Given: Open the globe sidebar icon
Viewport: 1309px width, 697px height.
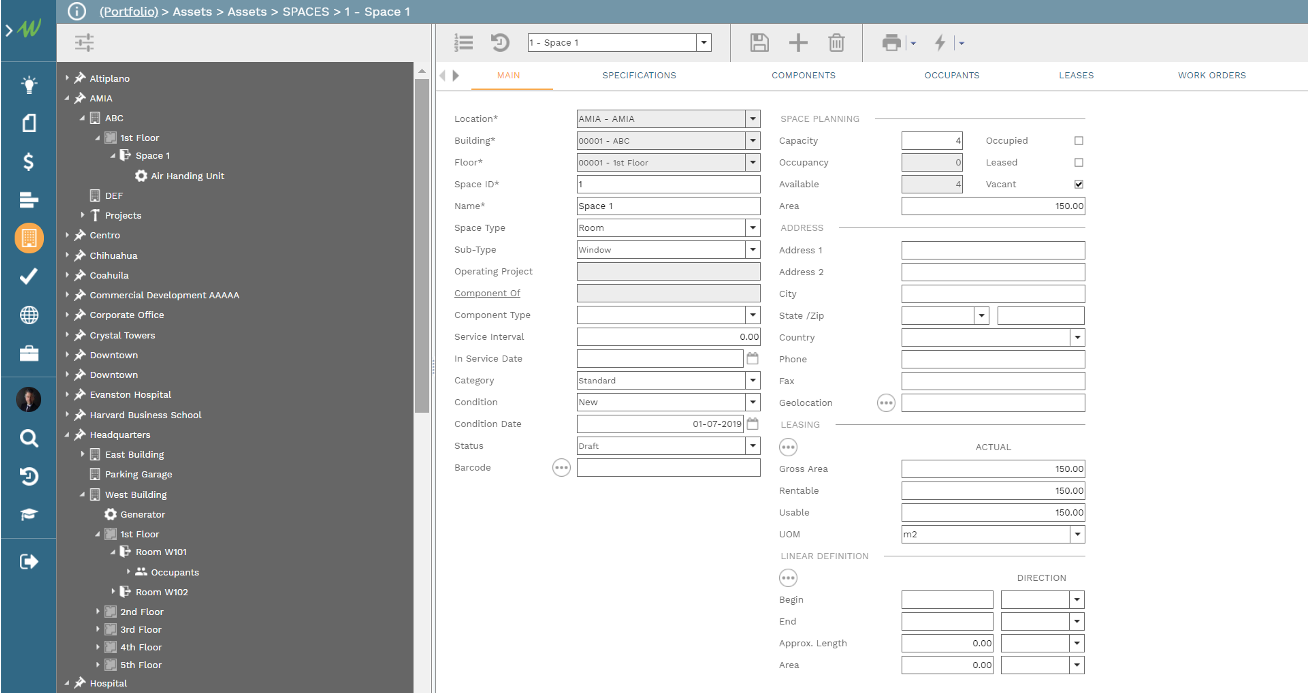Looking at the screenshot, I should 29,315.
